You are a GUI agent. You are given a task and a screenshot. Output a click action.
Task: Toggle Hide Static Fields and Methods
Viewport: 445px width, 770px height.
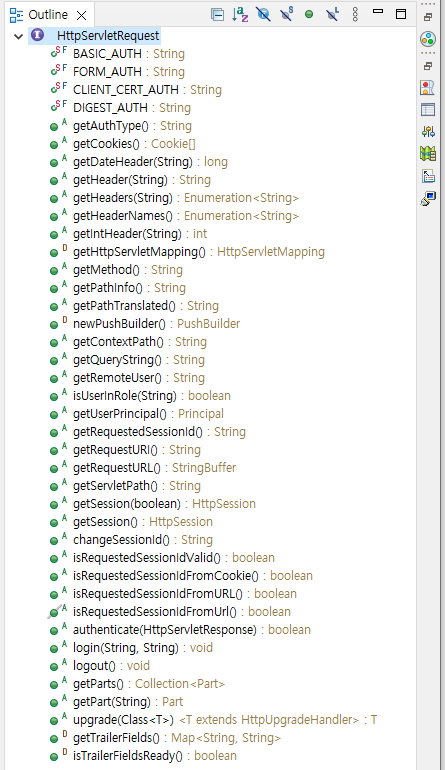pyautogui.click(x=286, y=14)
